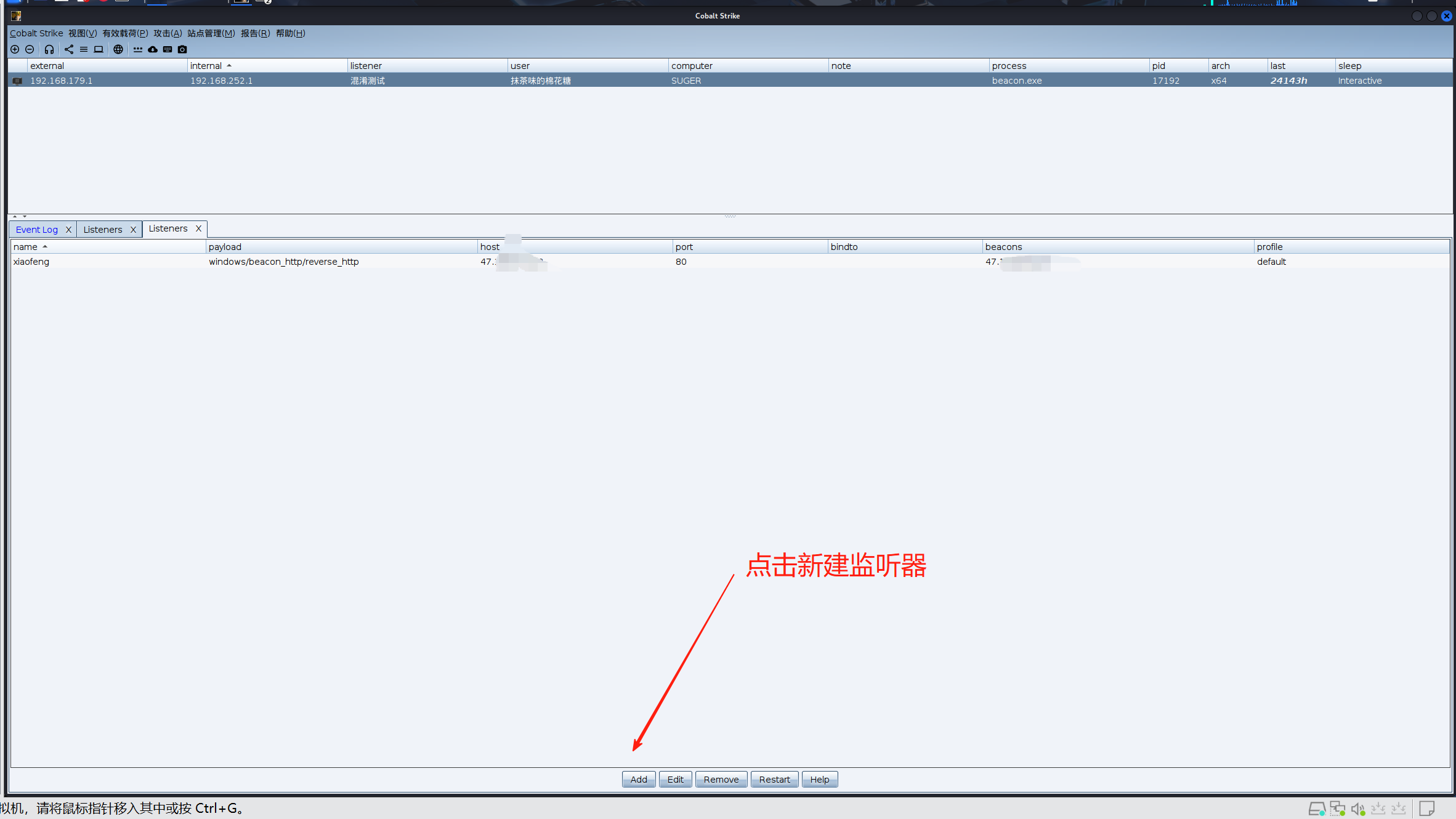This screenshot has width=1456, height=819.
Task: Open web log via the globe icon
Action: tap(118, 49)
